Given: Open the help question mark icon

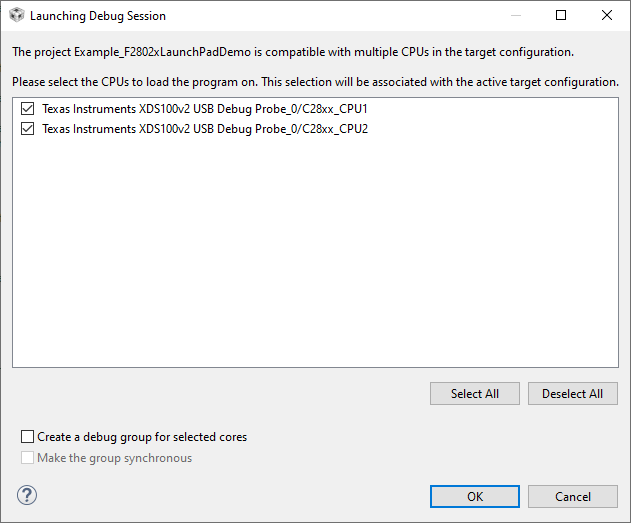Looking at the screenshot, I should click(x=27, y=495).
